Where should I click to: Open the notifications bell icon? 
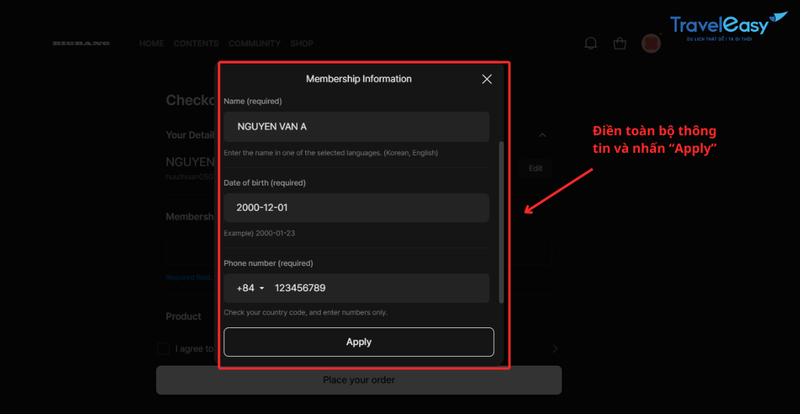point(591,43)
